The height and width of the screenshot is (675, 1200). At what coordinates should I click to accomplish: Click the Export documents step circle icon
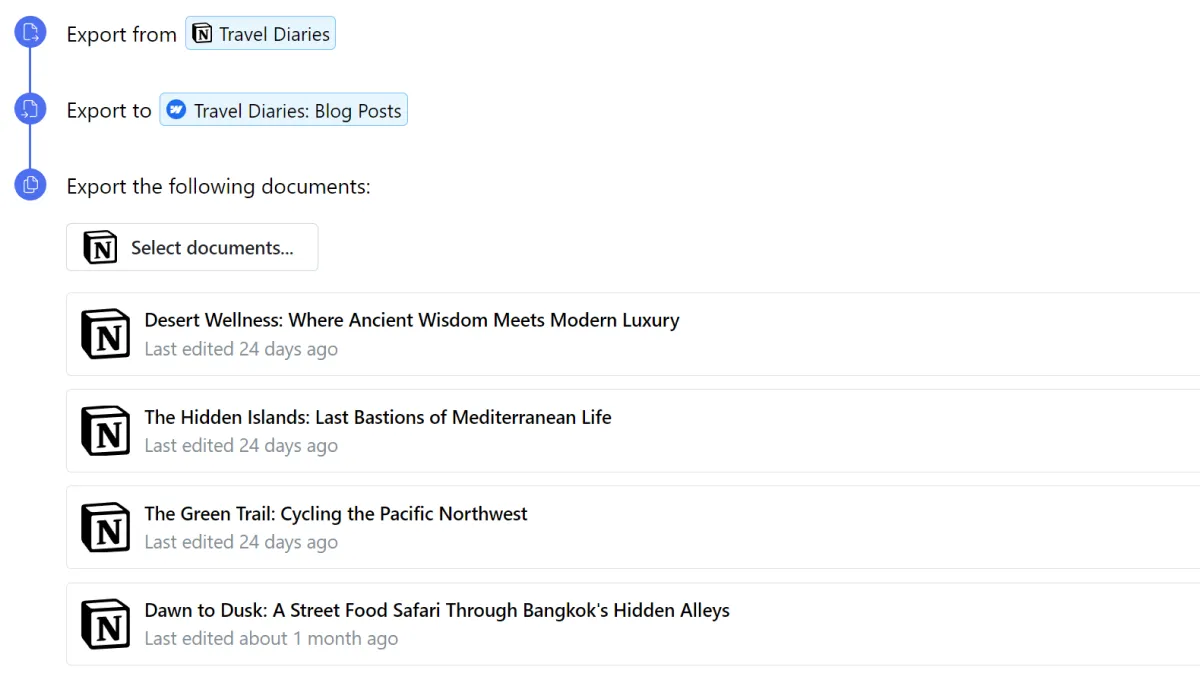pos(30,184)
